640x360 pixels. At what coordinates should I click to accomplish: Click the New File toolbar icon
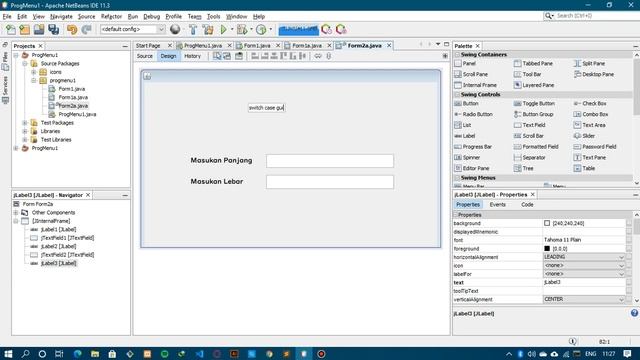(11, 29)
